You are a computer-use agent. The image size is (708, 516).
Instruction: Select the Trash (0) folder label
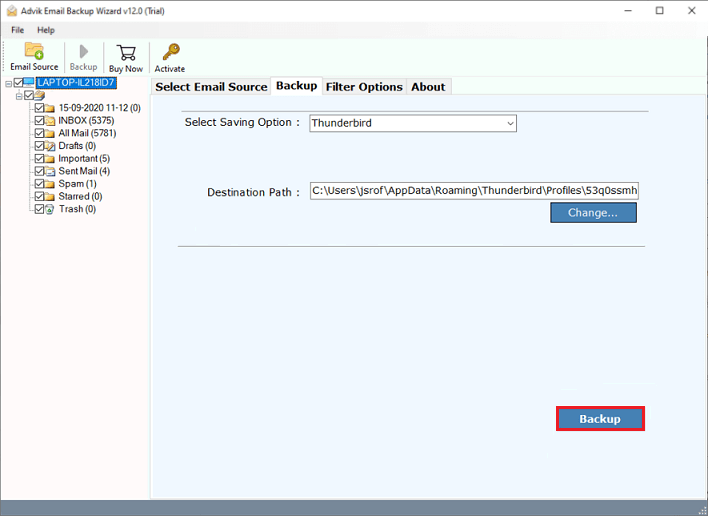point(77,209)
